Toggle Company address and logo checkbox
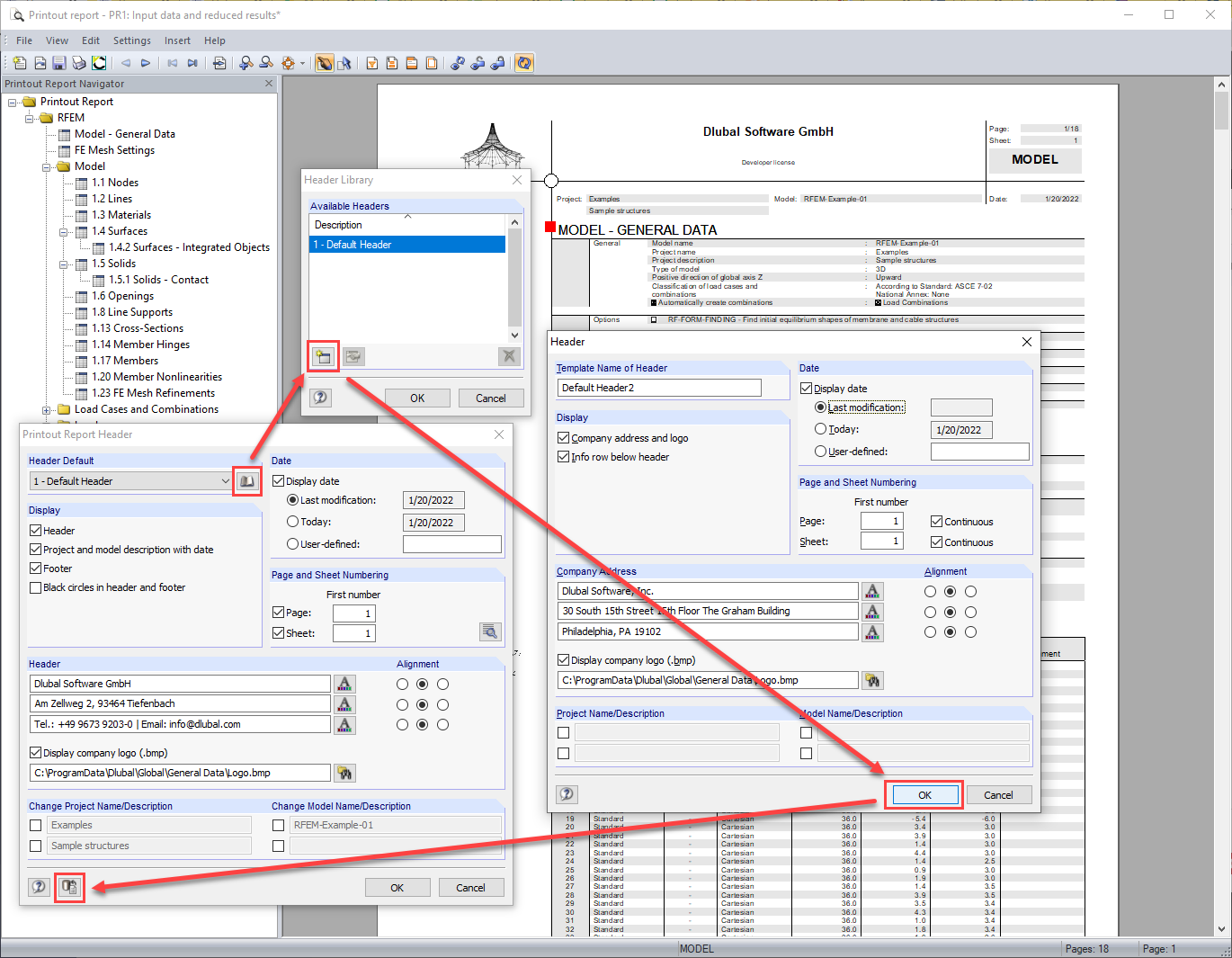 tap(564, 438)
